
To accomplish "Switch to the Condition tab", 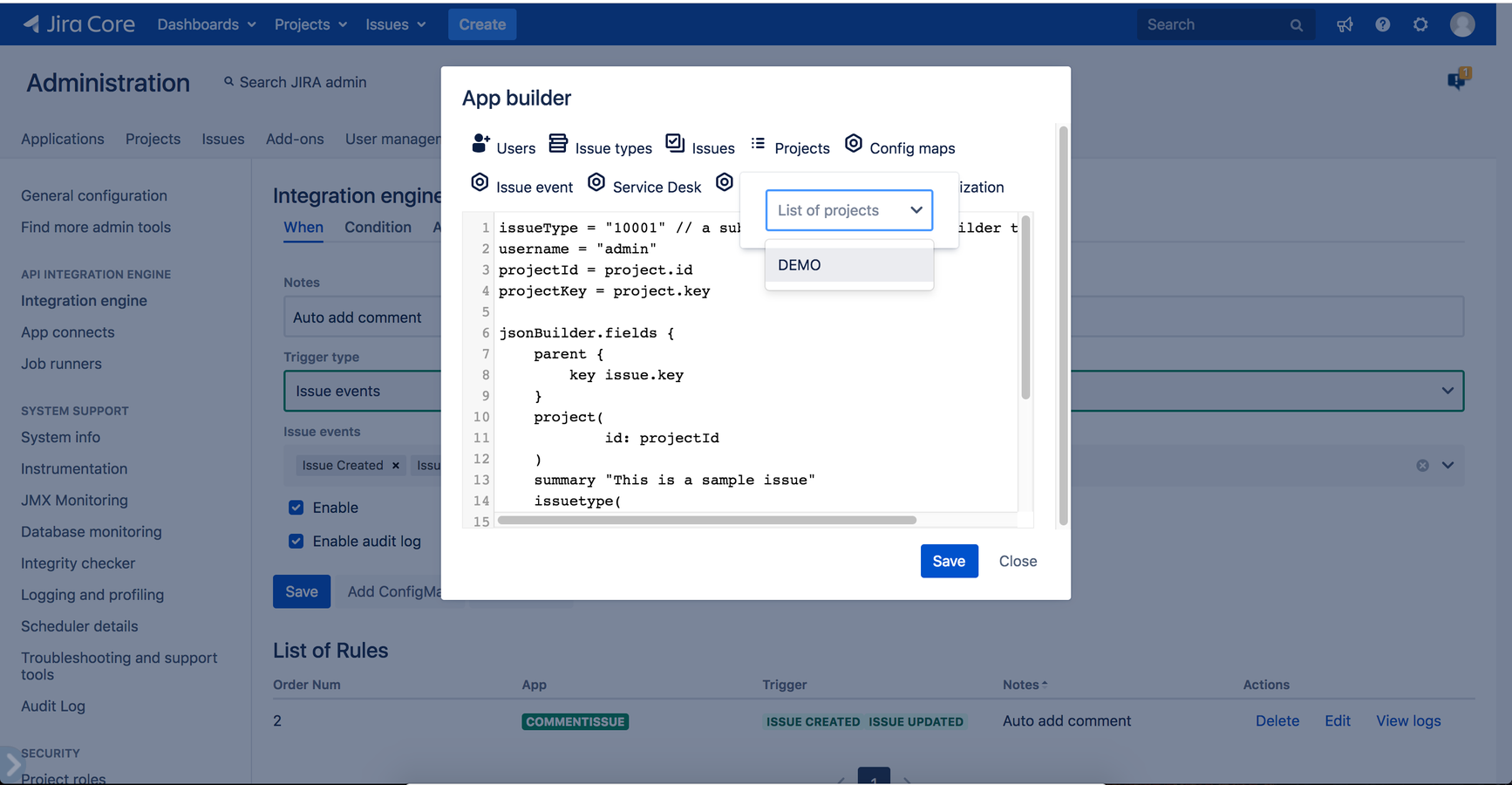I will (378, 227).
